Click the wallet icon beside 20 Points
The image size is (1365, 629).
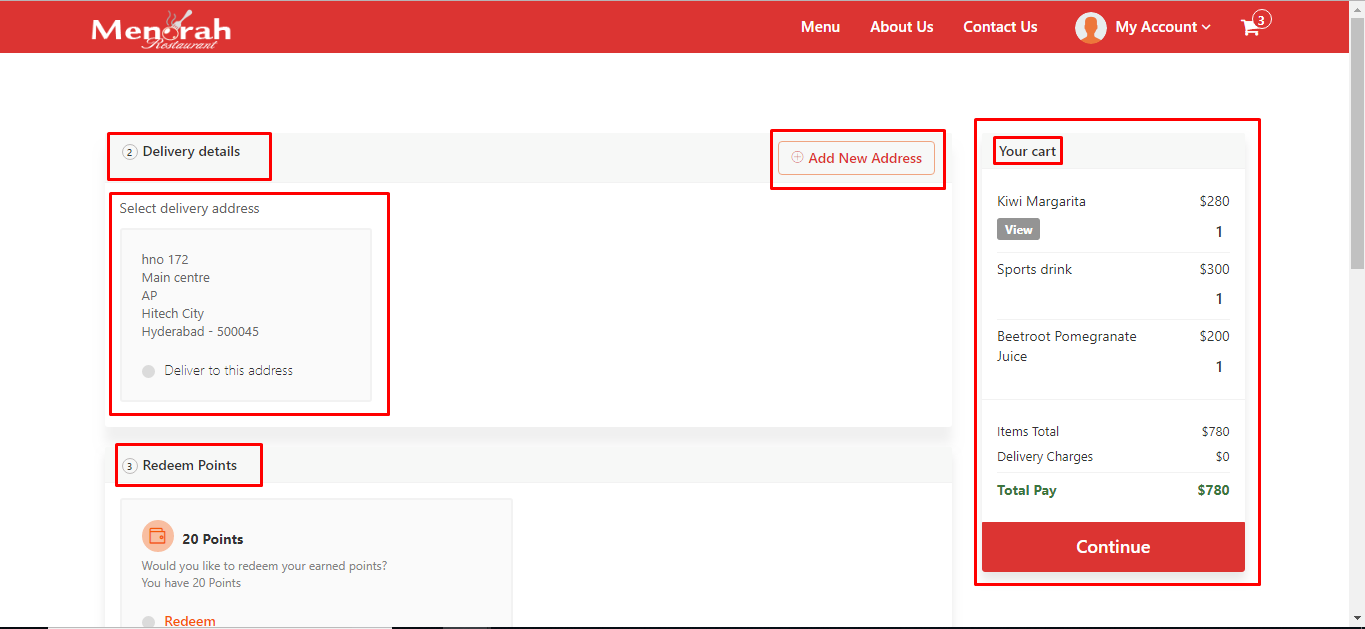click(x=157, y=536)
